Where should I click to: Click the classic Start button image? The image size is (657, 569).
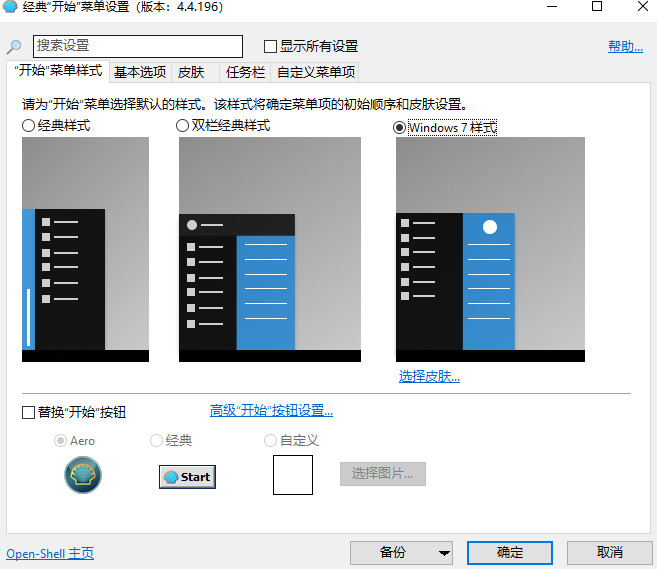click(187, 477)
